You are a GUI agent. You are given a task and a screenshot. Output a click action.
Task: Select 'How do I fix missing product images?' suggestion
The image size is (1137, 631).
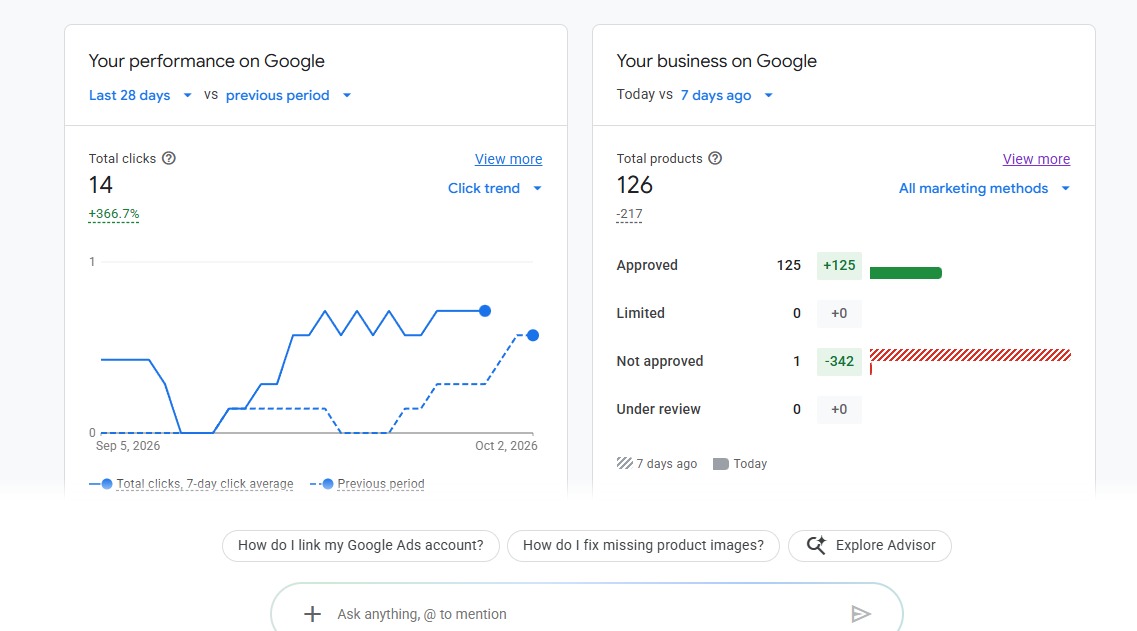[643, 545]
